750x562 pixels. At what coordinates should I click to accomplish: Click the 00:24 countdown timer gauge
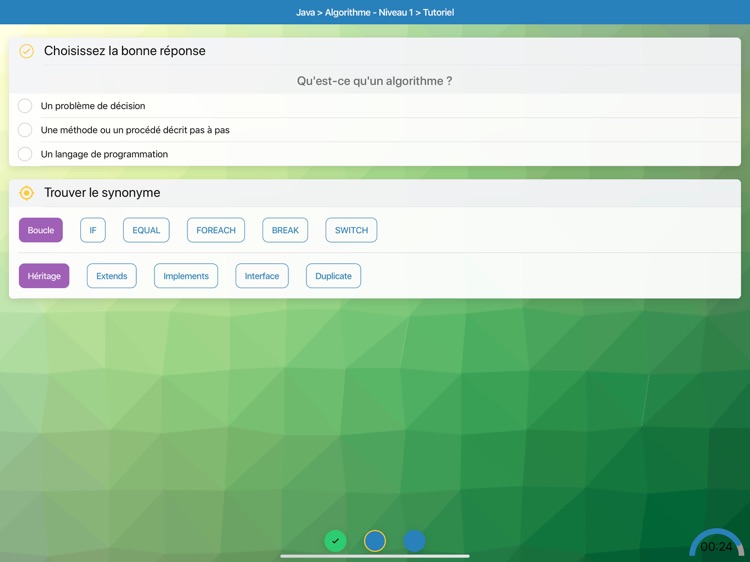716,544
